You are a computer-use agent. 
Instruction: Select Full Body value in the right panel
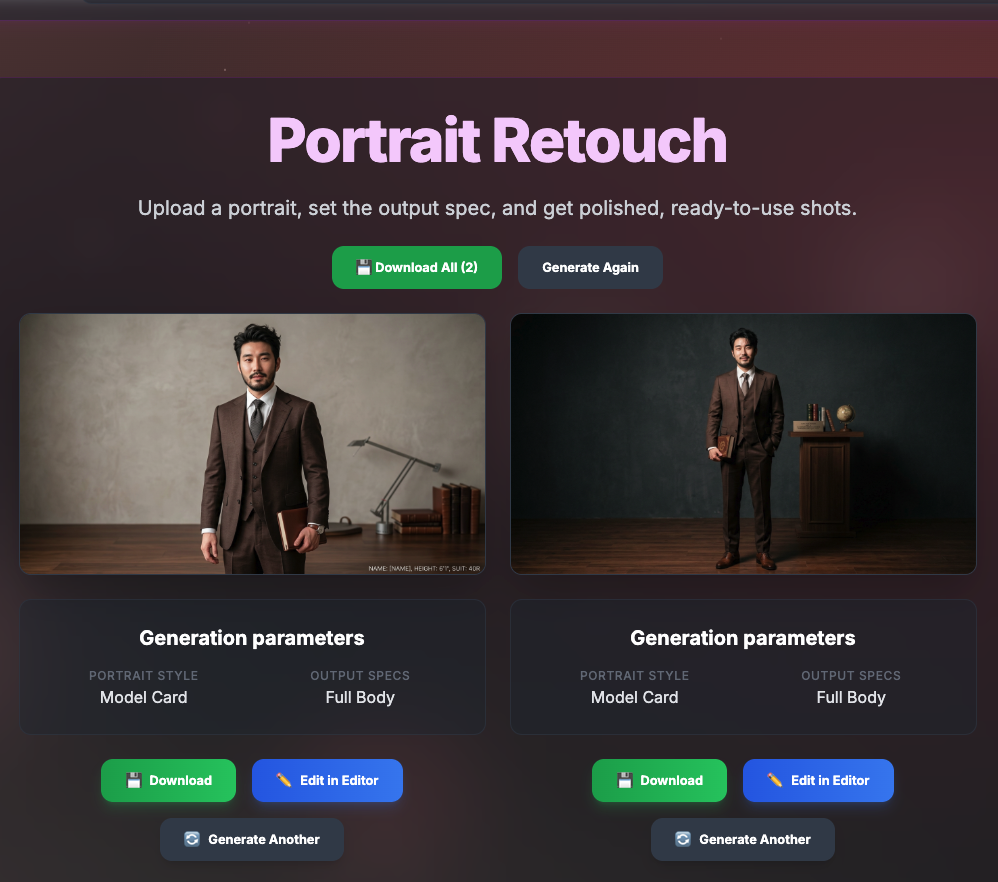[851, 698]
